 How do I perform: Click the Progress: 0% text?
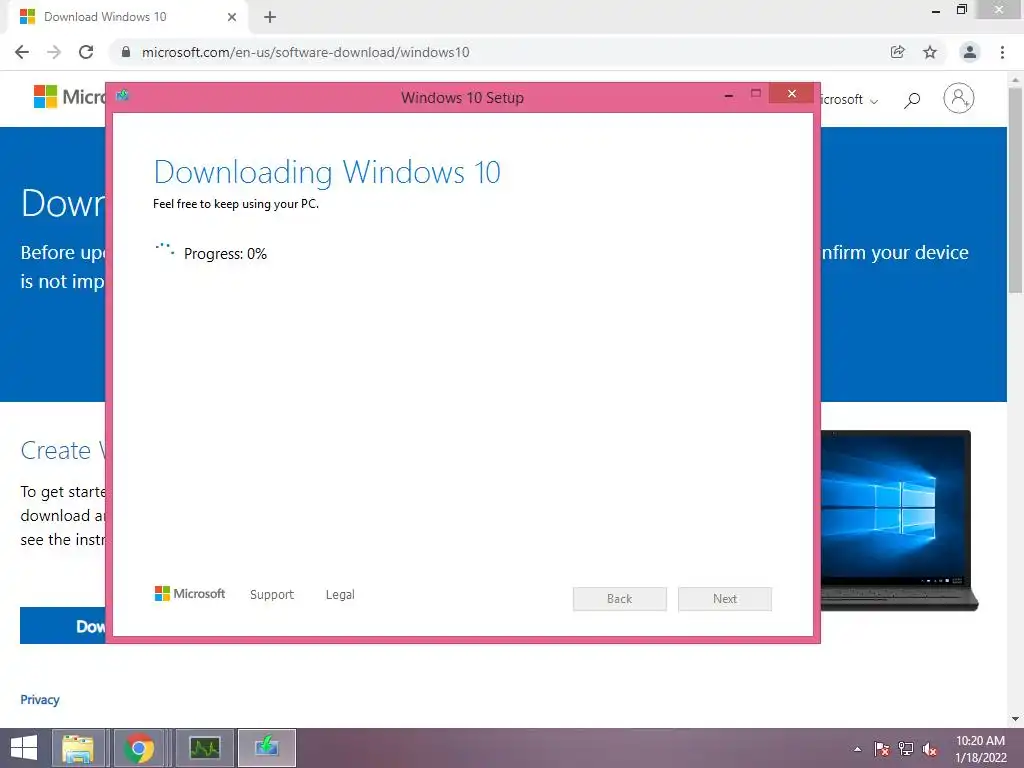[x=225, y=254]
